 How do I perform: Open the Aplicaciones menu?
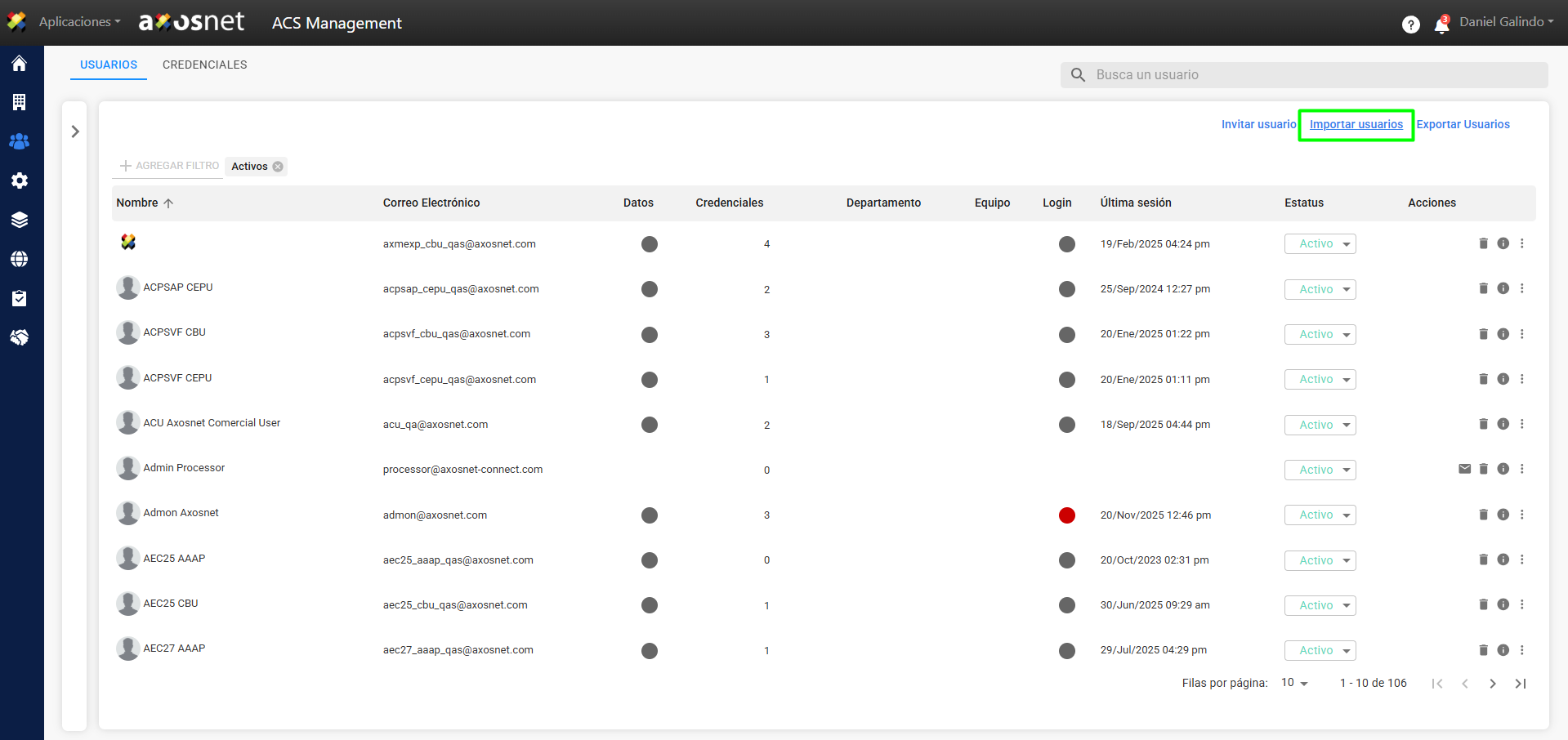79,22
